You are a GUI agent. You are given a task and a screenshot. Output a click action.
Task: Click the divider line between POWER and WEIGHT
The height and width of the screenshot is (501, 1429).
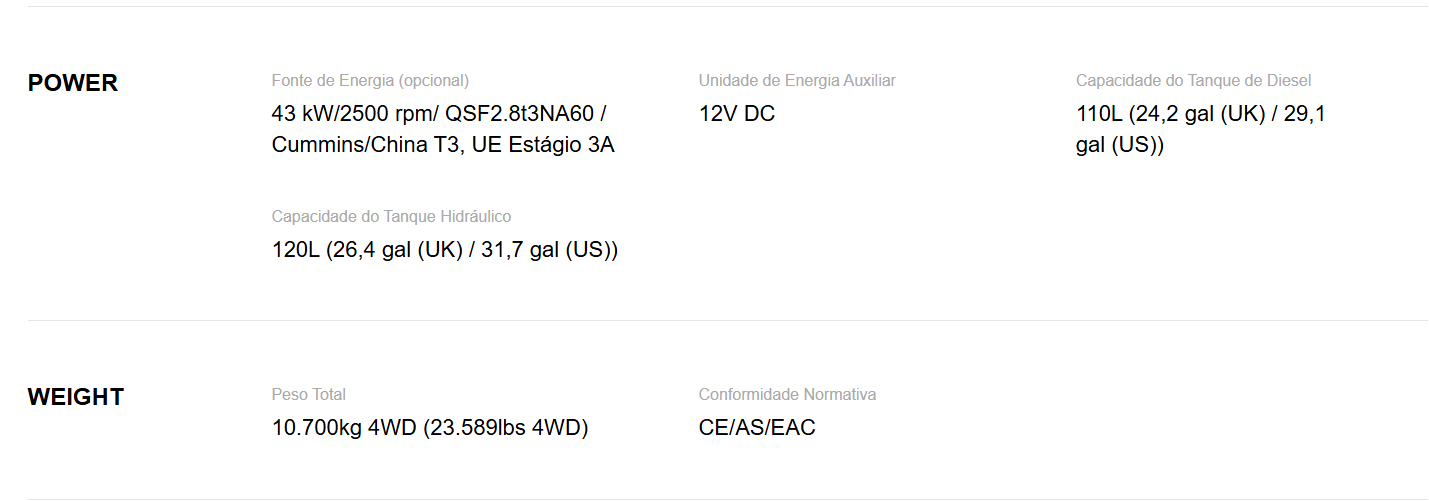tap(727, 320)
